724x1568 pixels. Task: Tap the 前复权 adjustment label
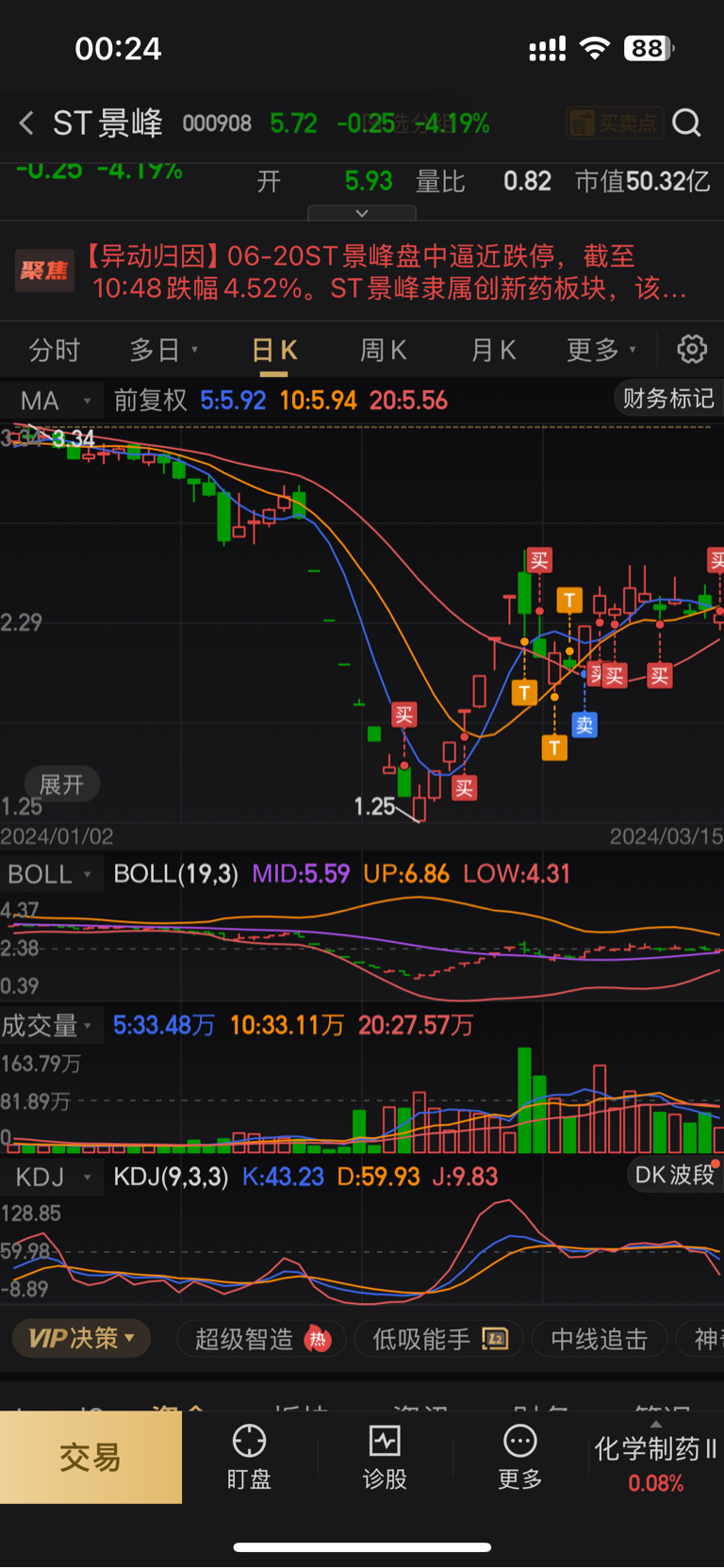[151, 400]
